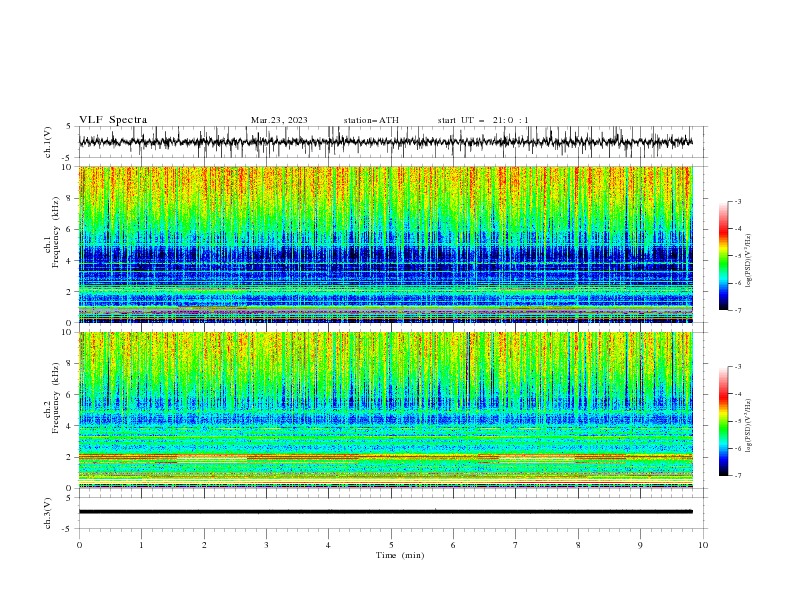
Task: Click time axis tick label "9"
Action: pyautogui.click(x=640, y=545)
